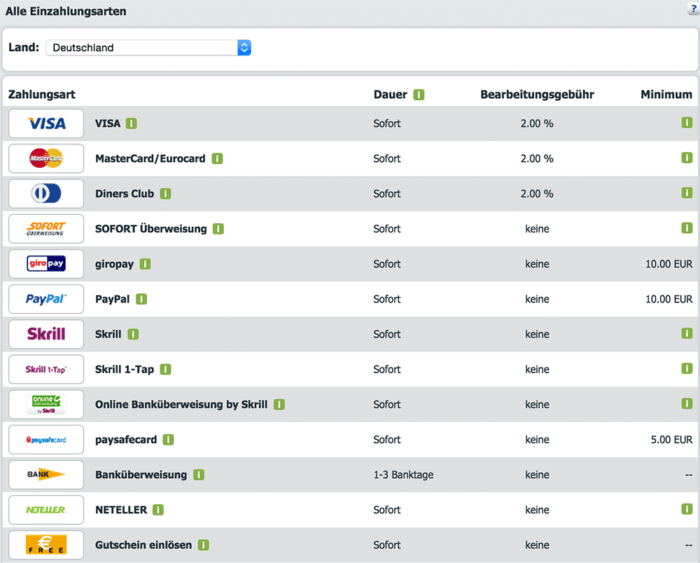Click minimum info icon in the Skrill row
The image size is (700, 563).
pos(687,334)
